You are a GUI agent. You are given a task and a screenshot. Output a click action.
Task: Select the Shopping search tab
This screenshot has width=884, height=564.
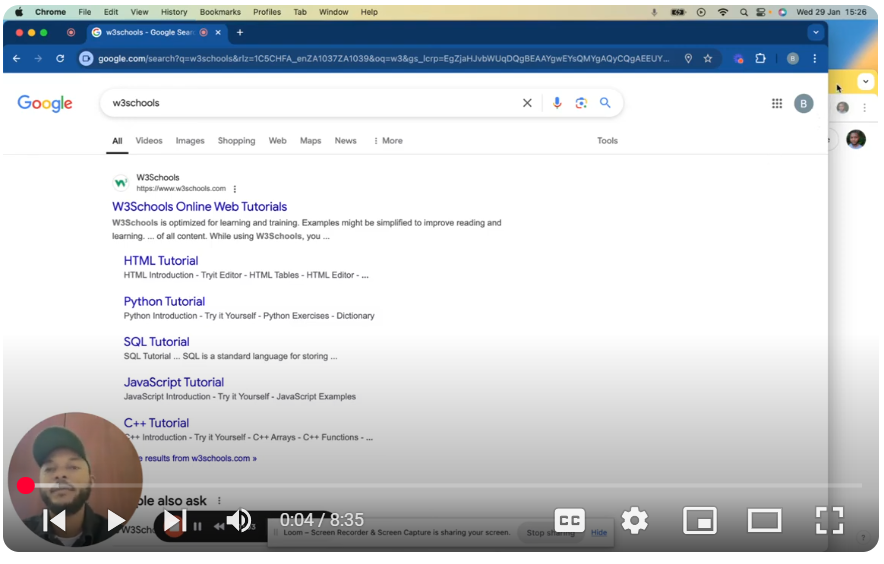236,141
